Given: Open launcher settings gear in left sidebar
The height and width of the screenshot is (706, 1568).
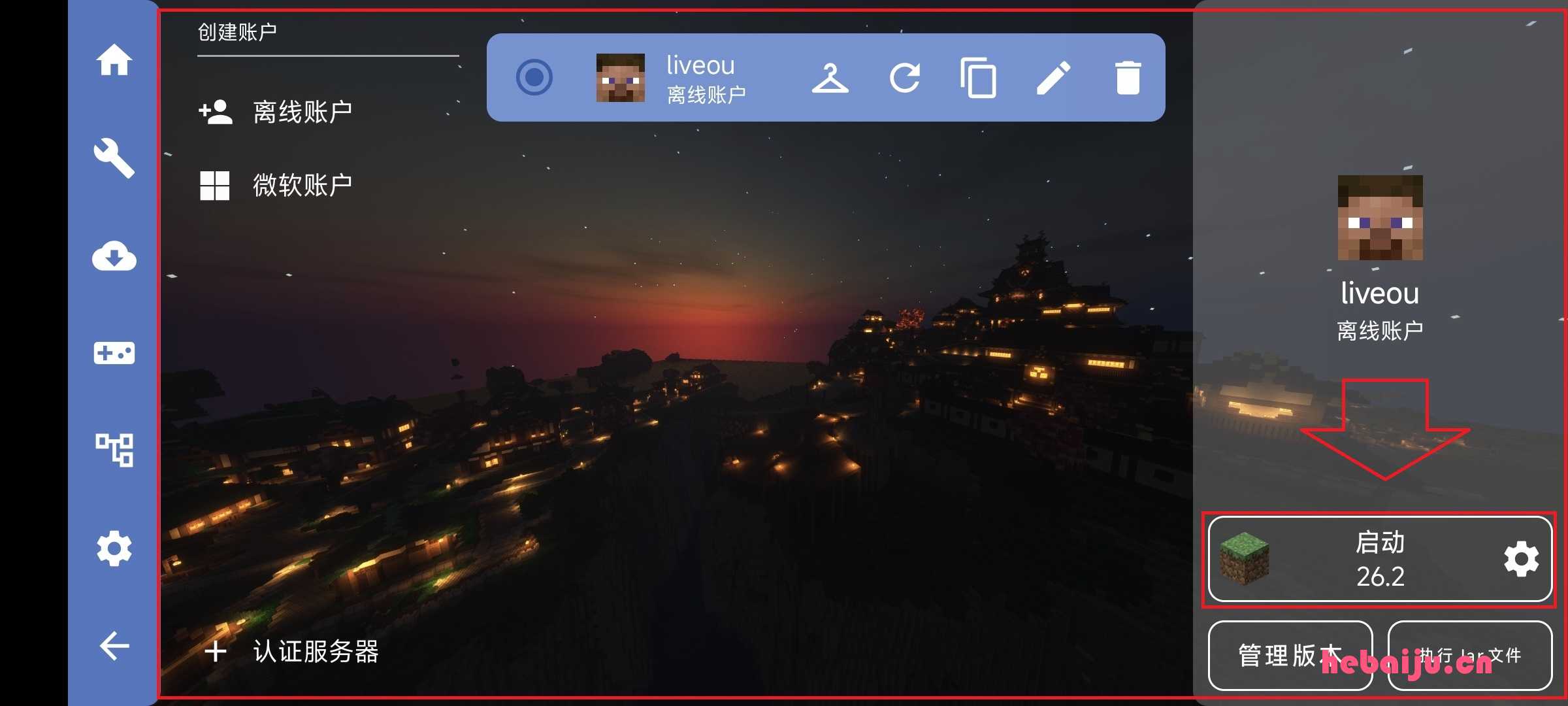Looking at the screenshot, I should (114, 548).
